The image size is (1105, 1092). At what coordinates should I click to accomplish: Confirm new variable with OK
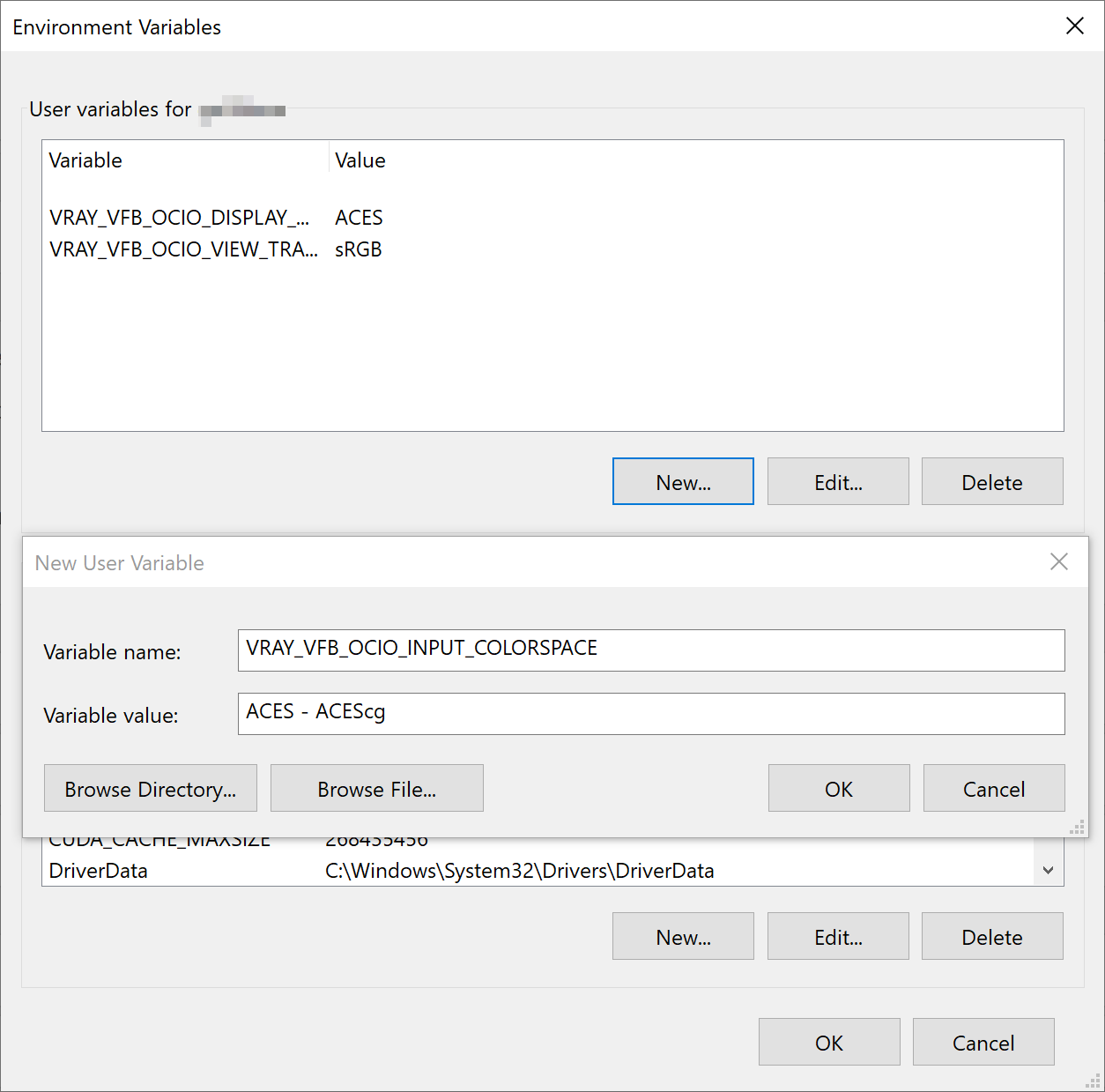(838, 788)
